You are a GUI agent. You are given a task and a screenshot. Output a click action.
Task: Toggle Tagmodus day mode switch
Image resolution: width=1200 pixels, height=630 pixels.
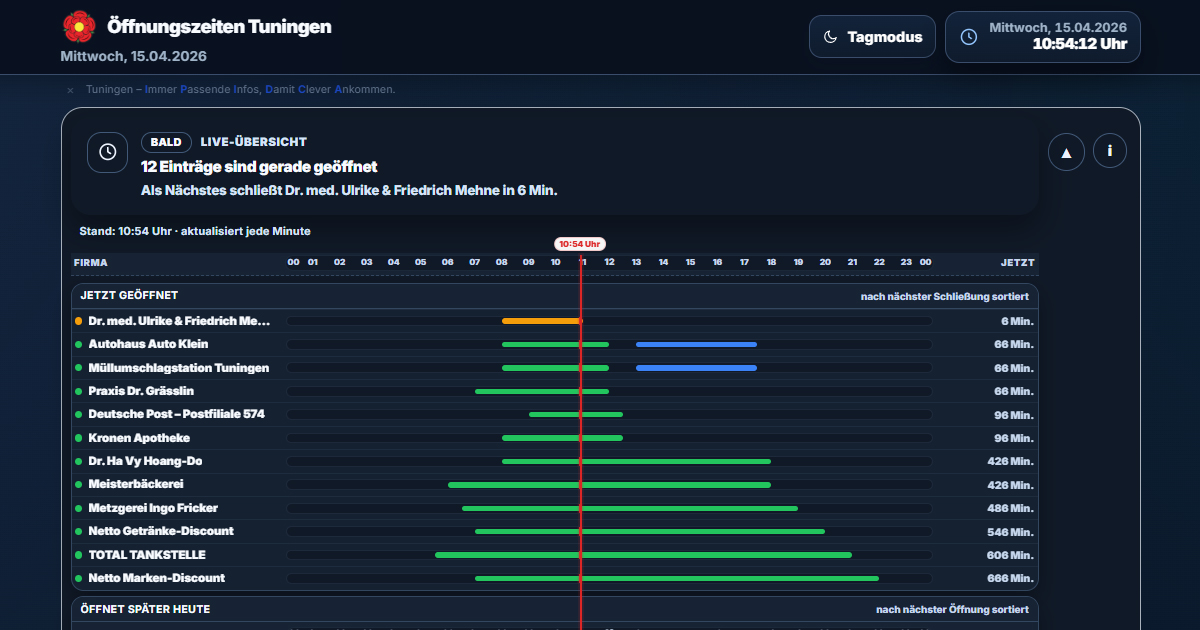point(872,37)
